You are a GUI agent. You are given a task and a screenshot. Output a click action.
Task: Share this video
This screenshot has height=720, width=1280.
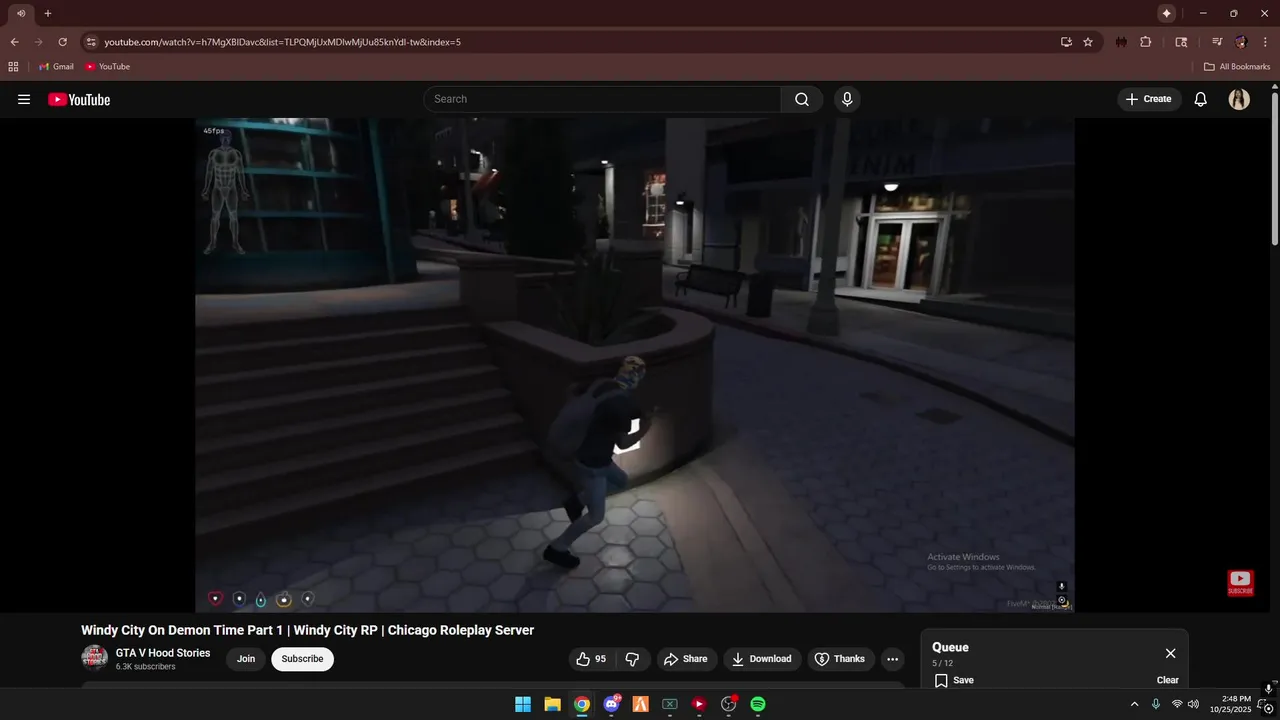pyautogui.click(x=685, y=659)
